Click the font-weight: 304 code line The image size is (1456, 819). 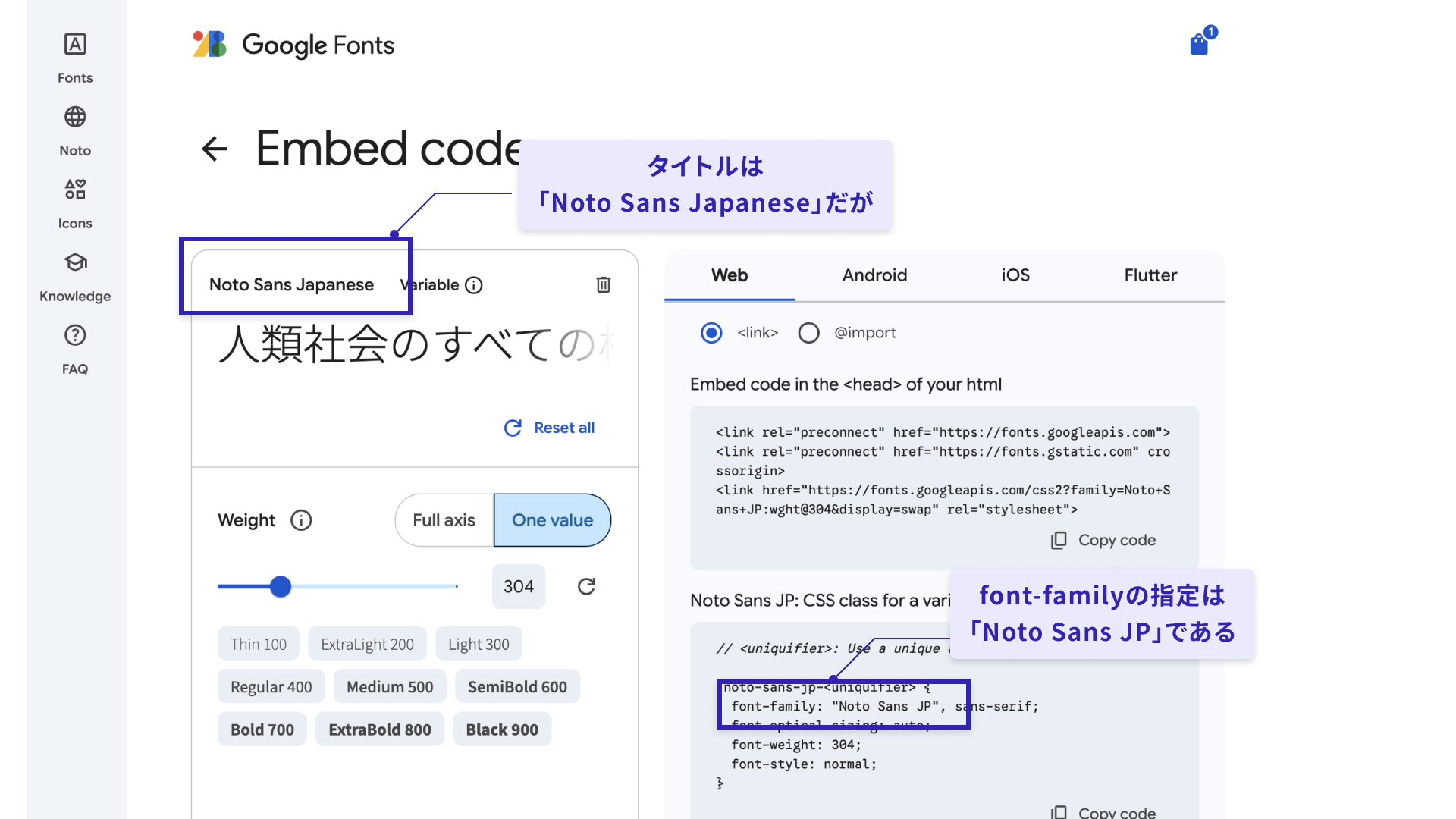[796, 745]
